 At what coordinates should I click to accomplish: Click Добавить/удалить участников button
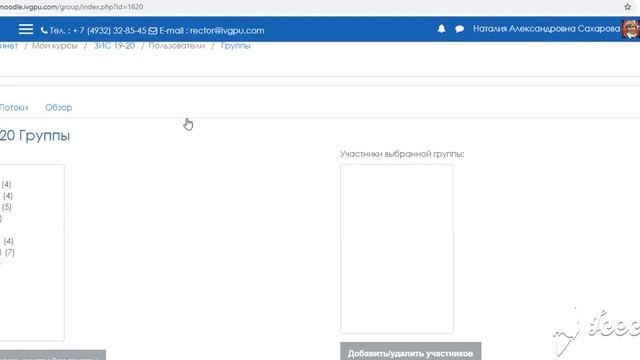coord(411,351)
